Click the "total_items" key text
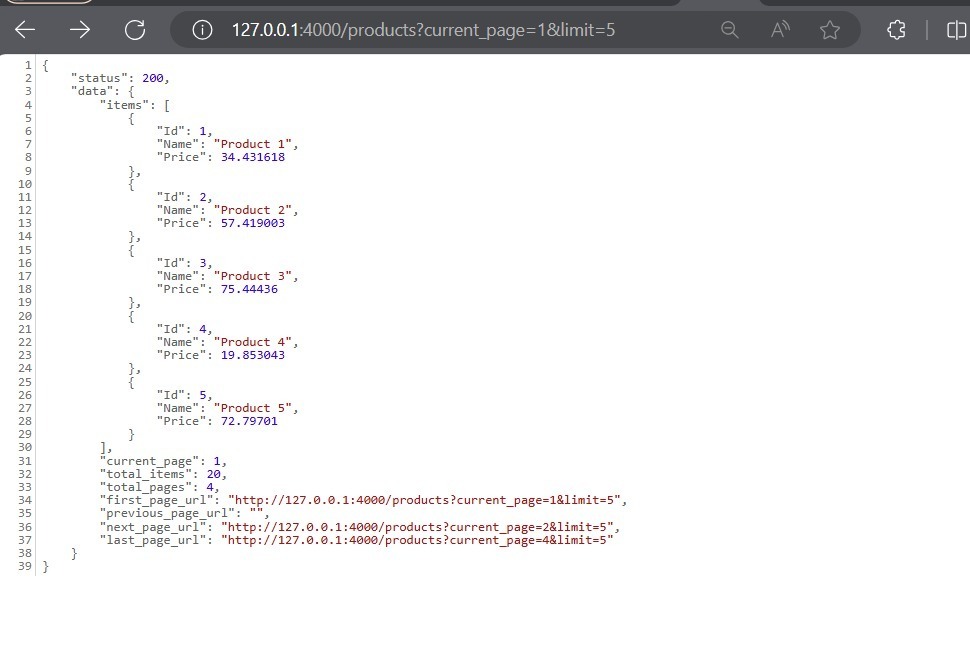The width and height of the screenshot is (970, 647). [x=145, y=474]
